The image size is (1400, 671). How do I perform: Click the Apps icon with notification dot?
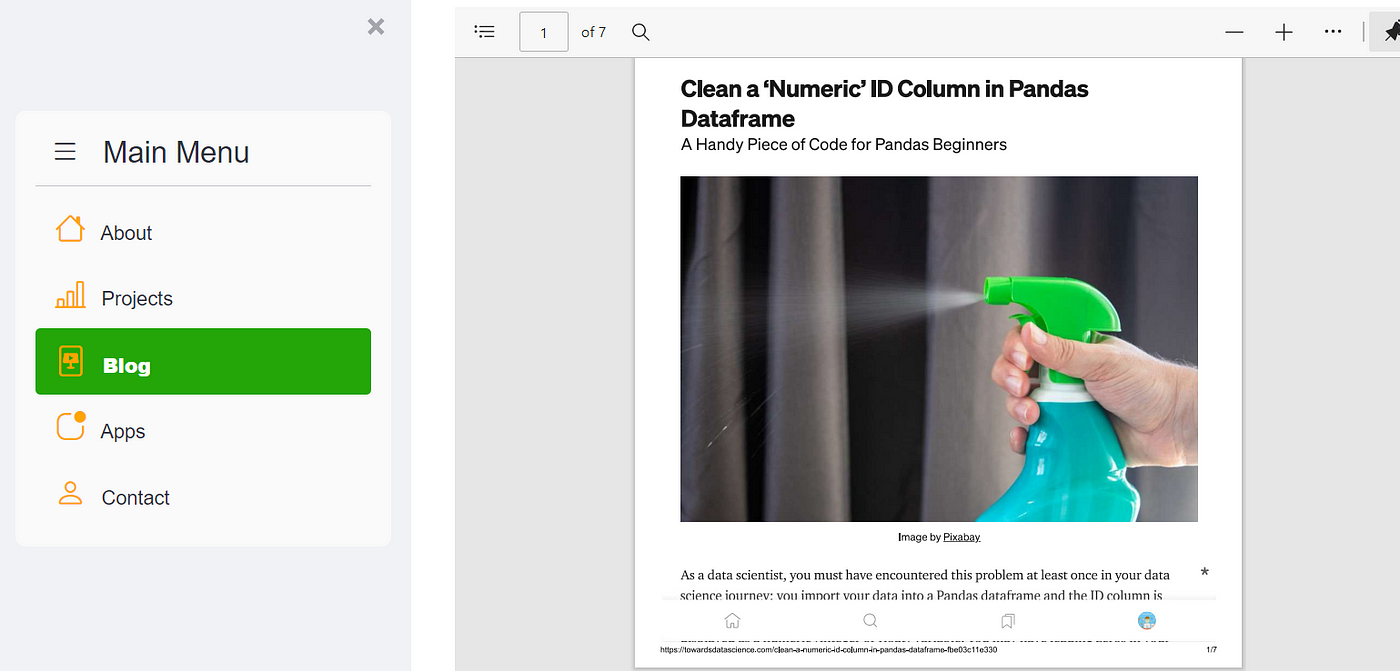(x=71, y=426)
